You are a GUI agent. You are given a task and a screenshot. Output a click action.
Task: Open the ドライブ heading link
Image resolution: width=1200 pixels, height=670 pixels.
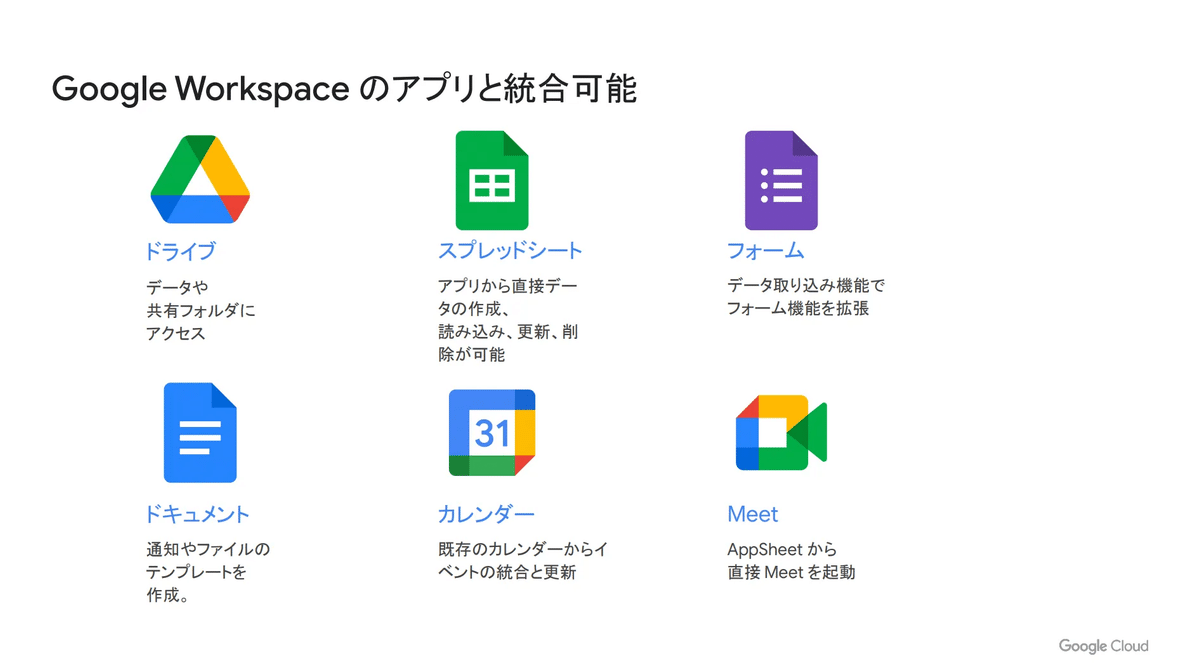click(180, 251)
